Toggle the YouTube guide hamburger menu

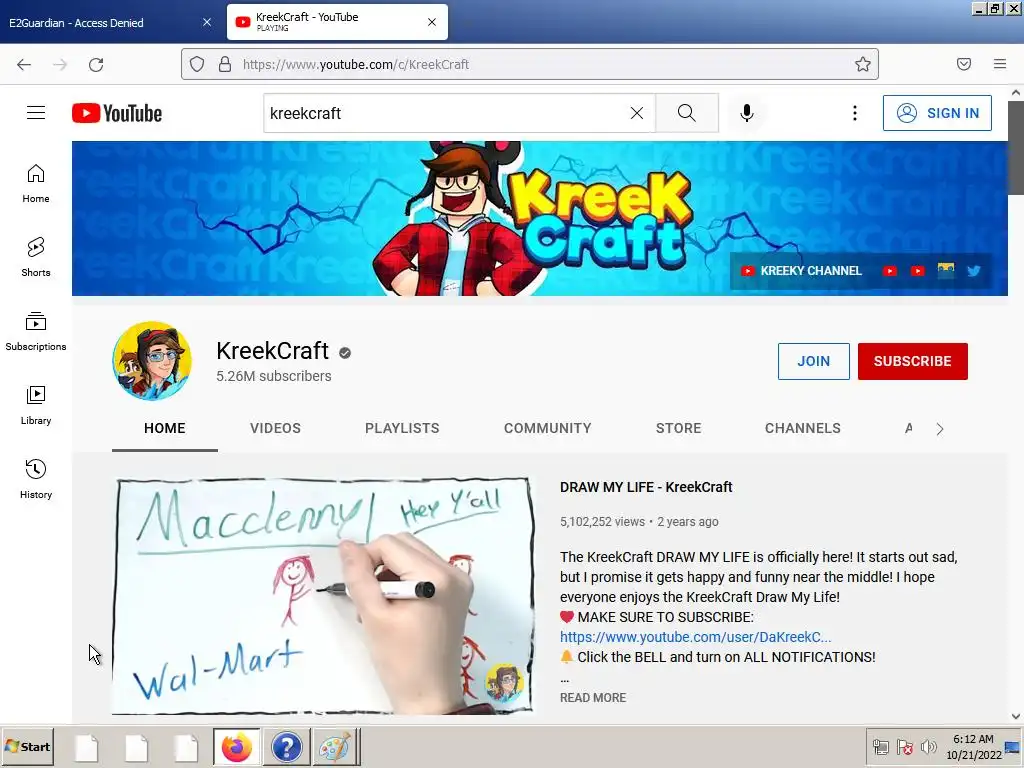[36, 113]
